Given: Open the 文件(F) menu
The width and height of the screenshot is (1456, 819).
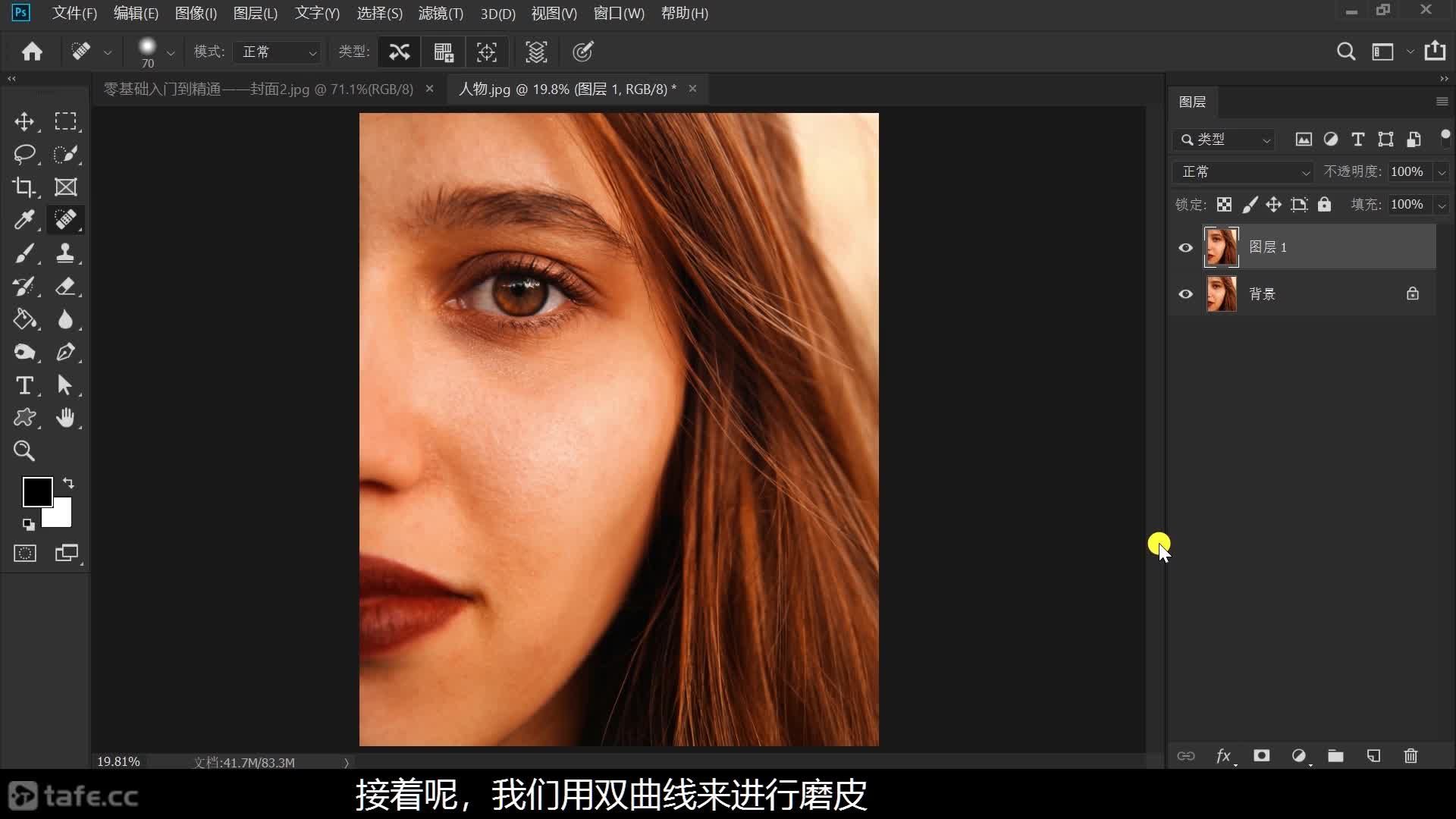Looking at the screenshot, I should [x=74, y=14].
